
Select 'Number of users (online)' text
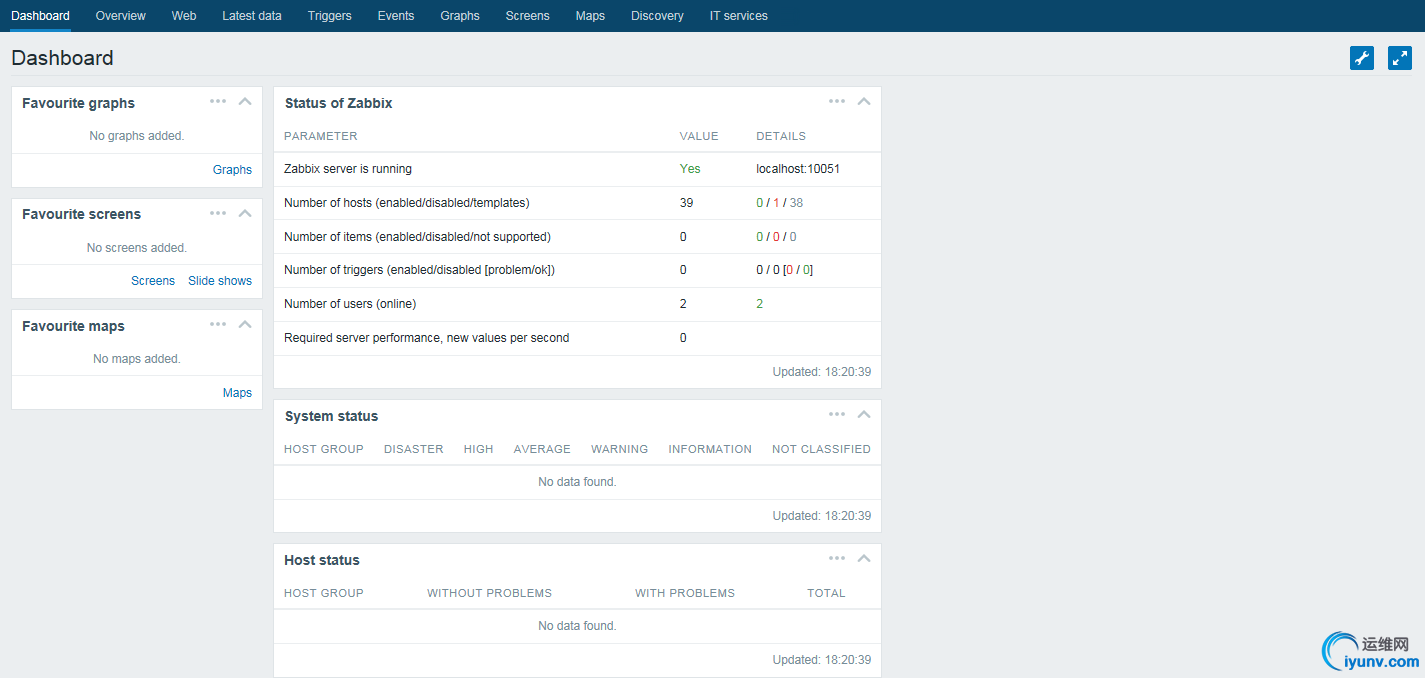tap(350, 304)
